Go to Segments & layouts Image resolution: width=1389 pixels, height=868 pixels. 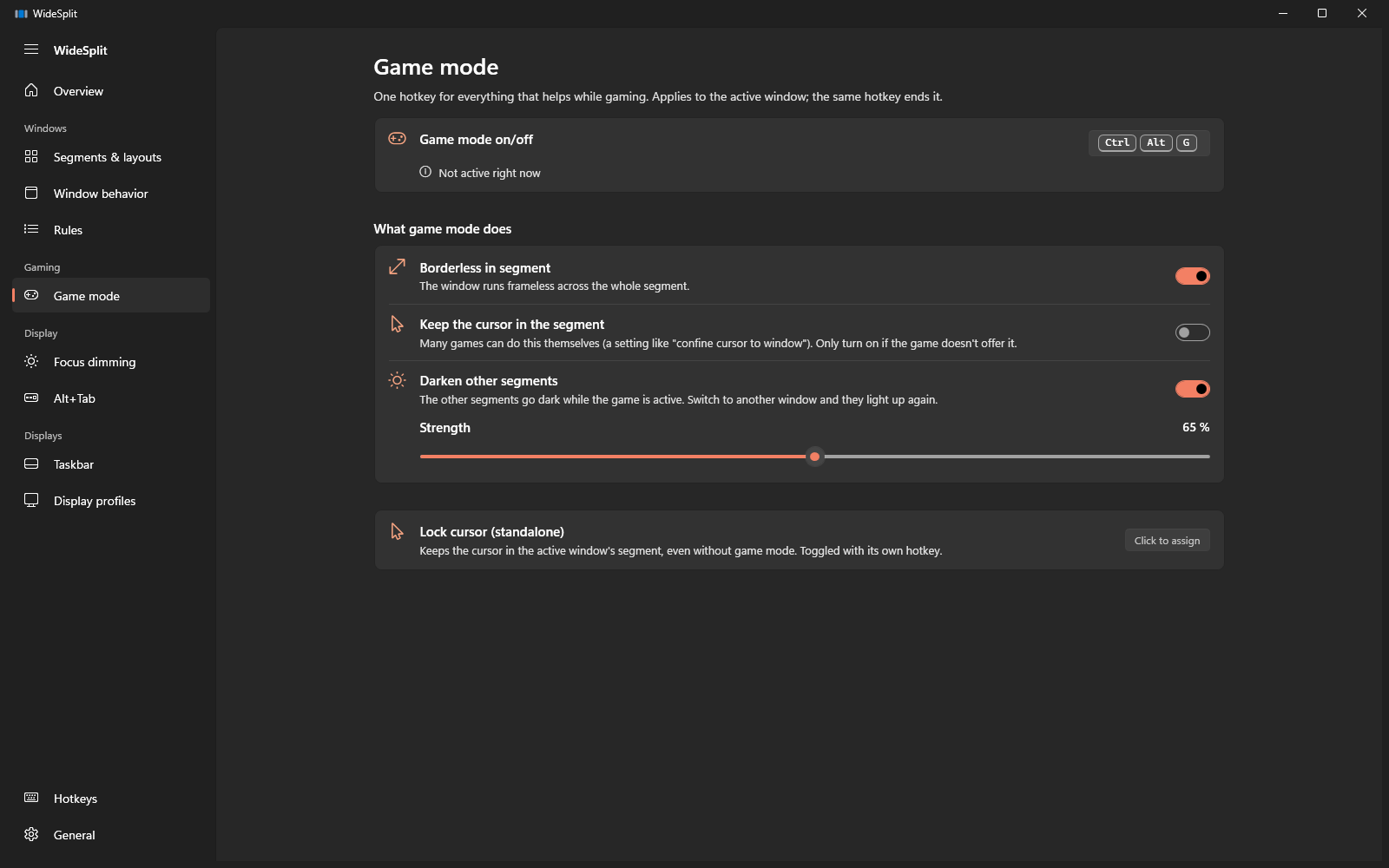pyautogui.click(x=111, y=157)
